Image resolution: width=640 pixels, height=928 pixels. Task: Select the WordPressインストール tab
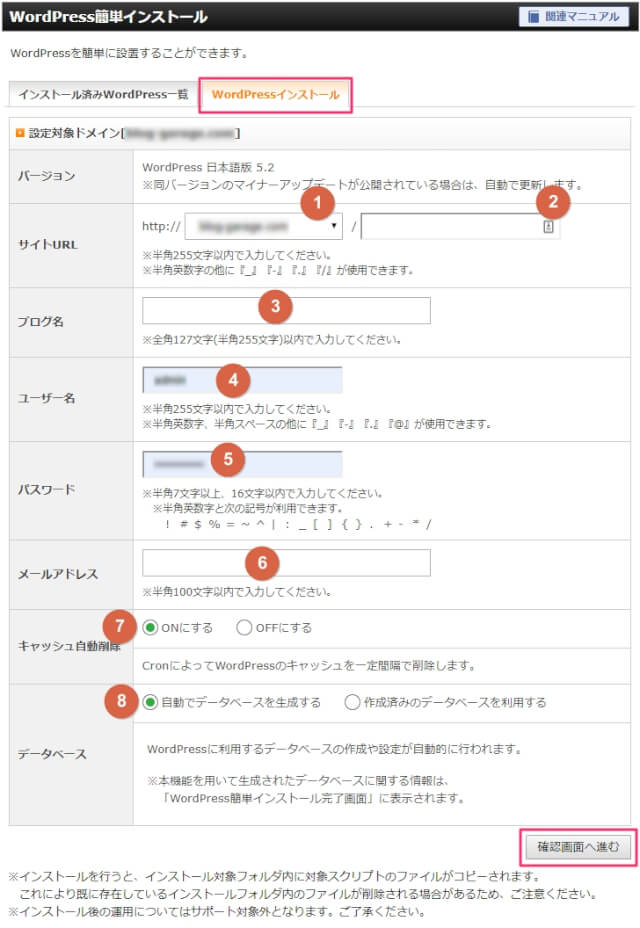[x=275, y=94]
